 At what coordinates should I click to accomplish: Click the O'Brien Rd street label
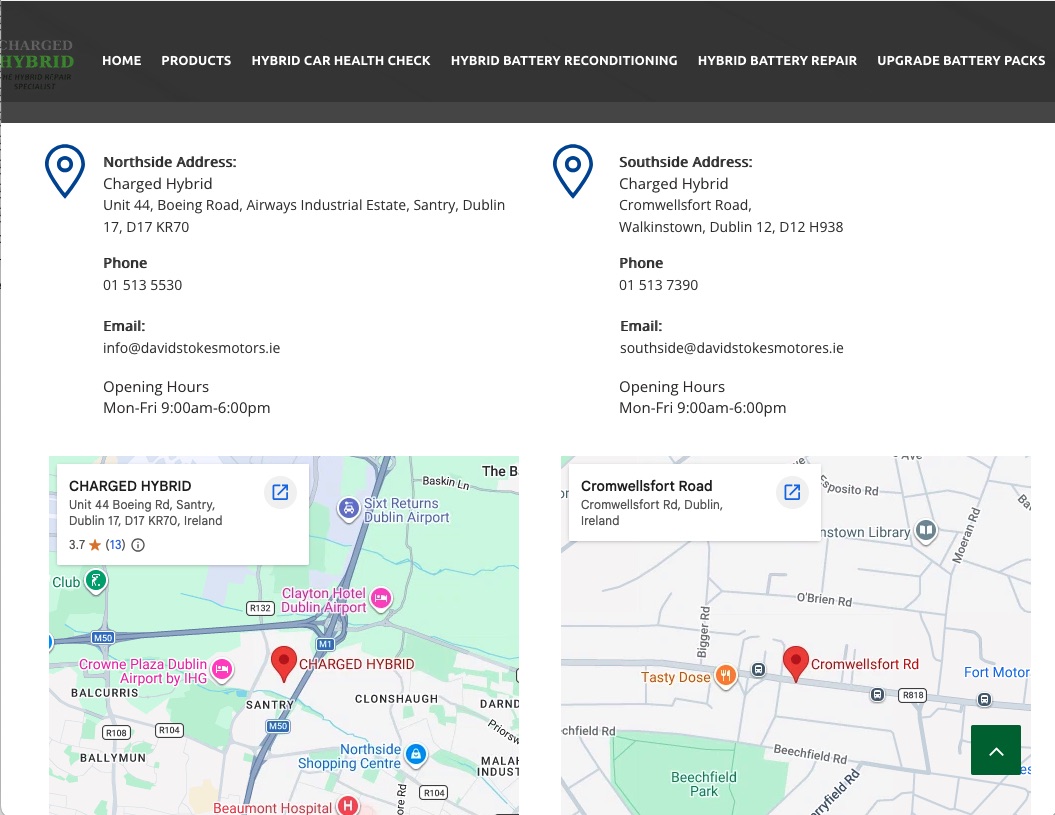(824, 600)
